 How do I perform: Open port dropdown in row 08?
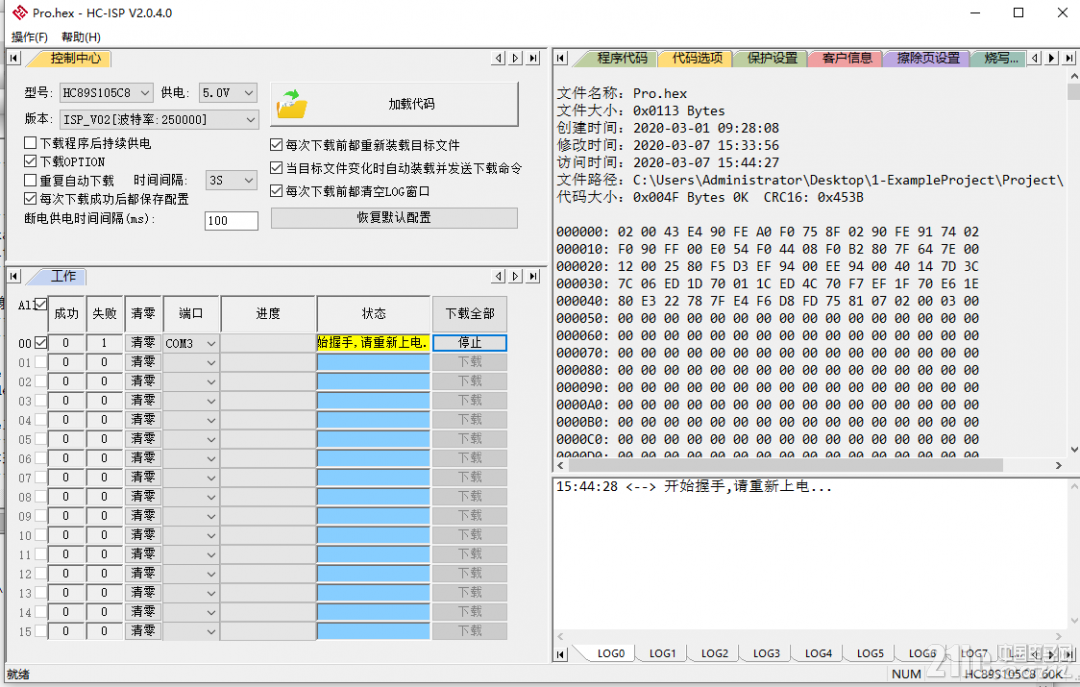click(191, 497)
